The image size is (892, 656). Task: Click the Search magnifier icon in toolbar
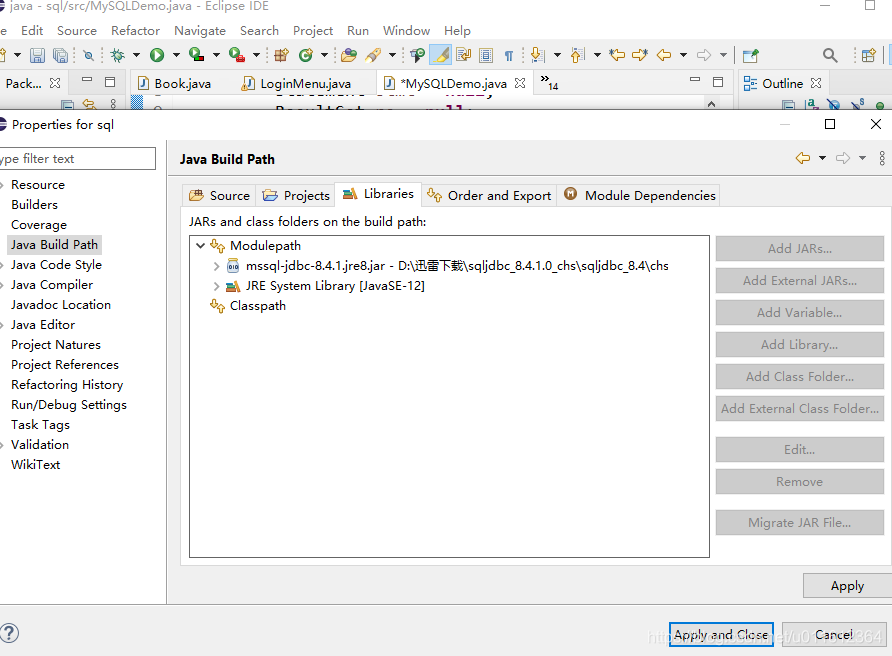click(830, 55)
